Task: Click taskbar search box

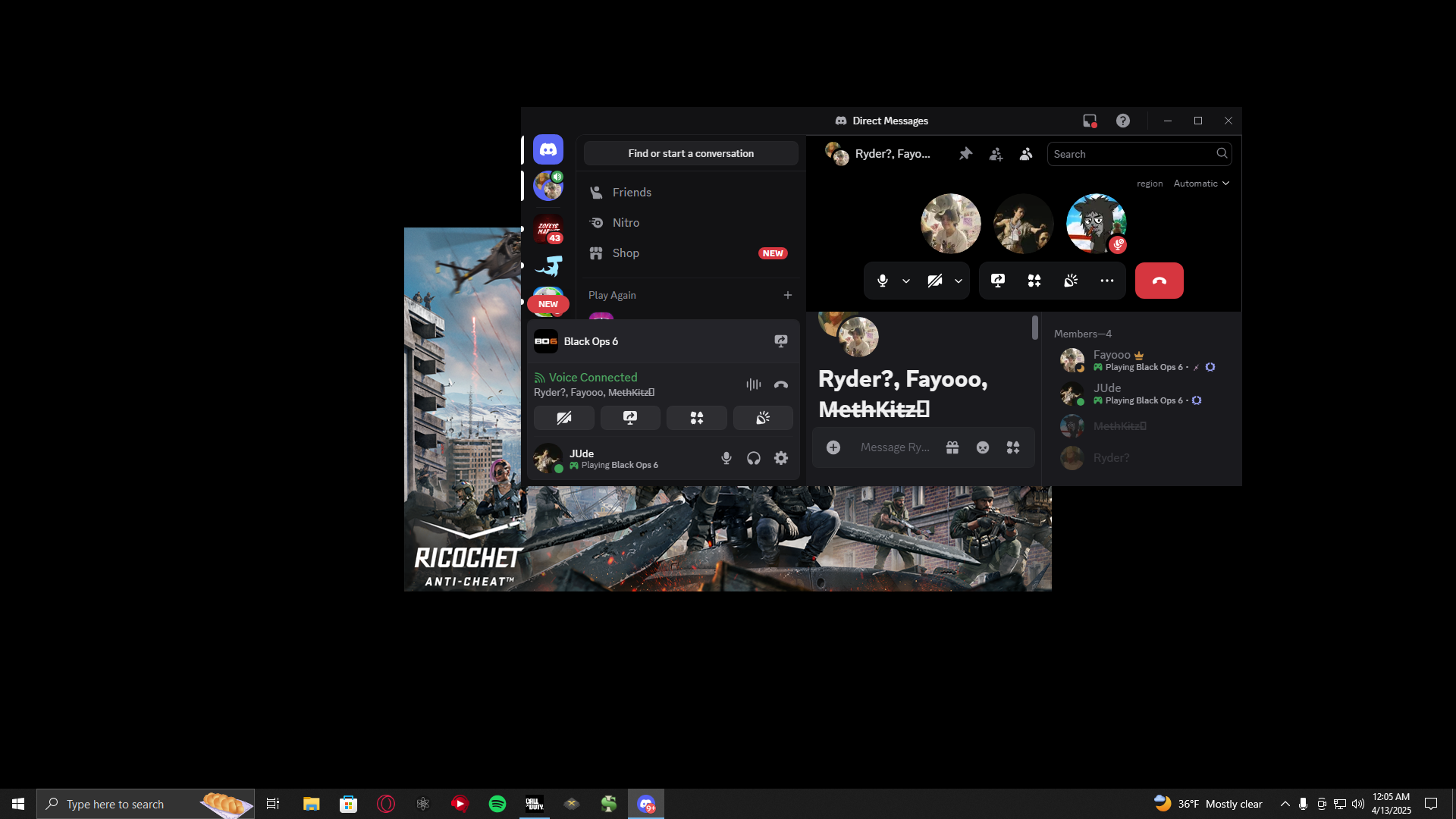Action: click(146, 804)
